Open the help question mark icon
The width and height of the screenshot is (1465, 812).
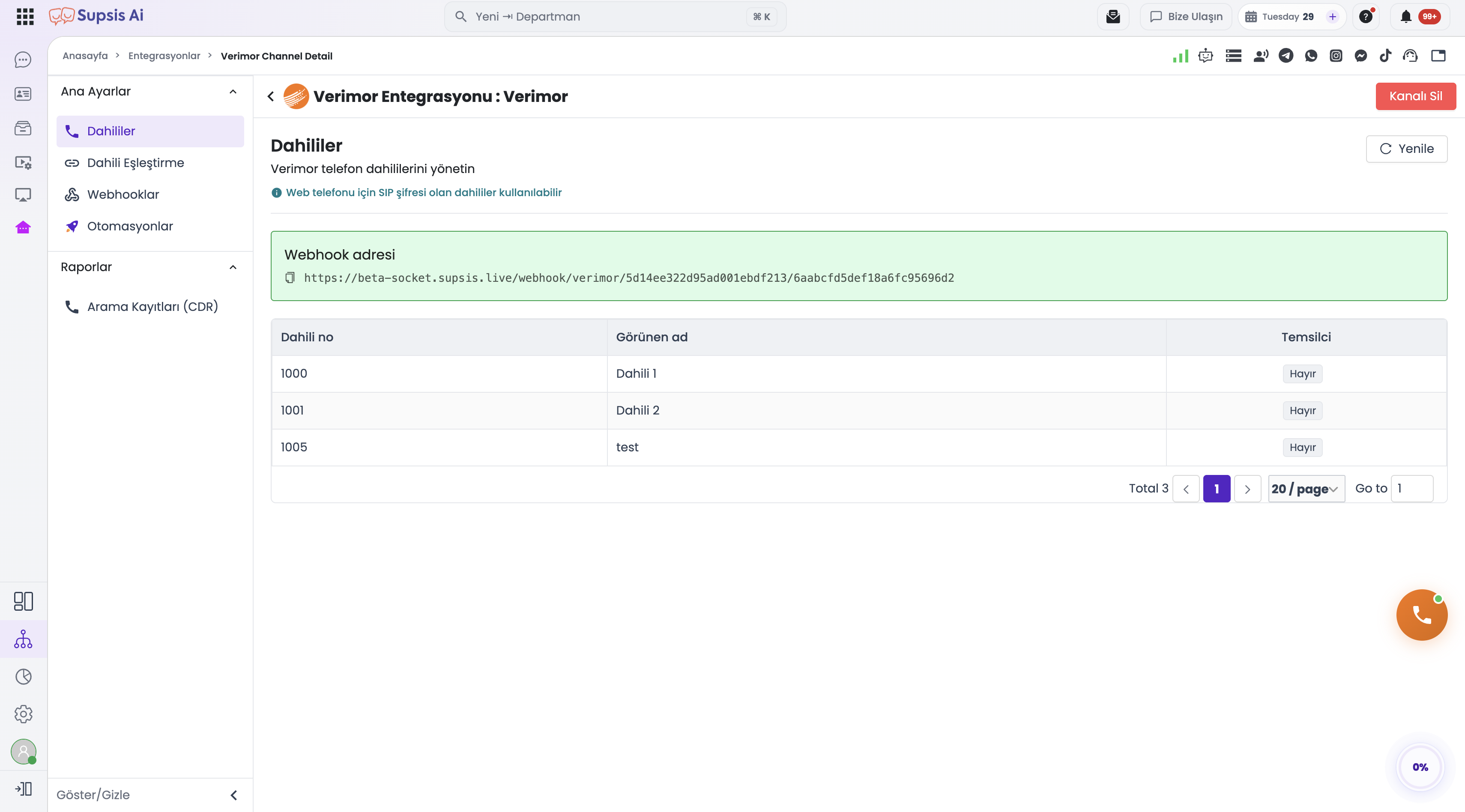(1366, 17)
